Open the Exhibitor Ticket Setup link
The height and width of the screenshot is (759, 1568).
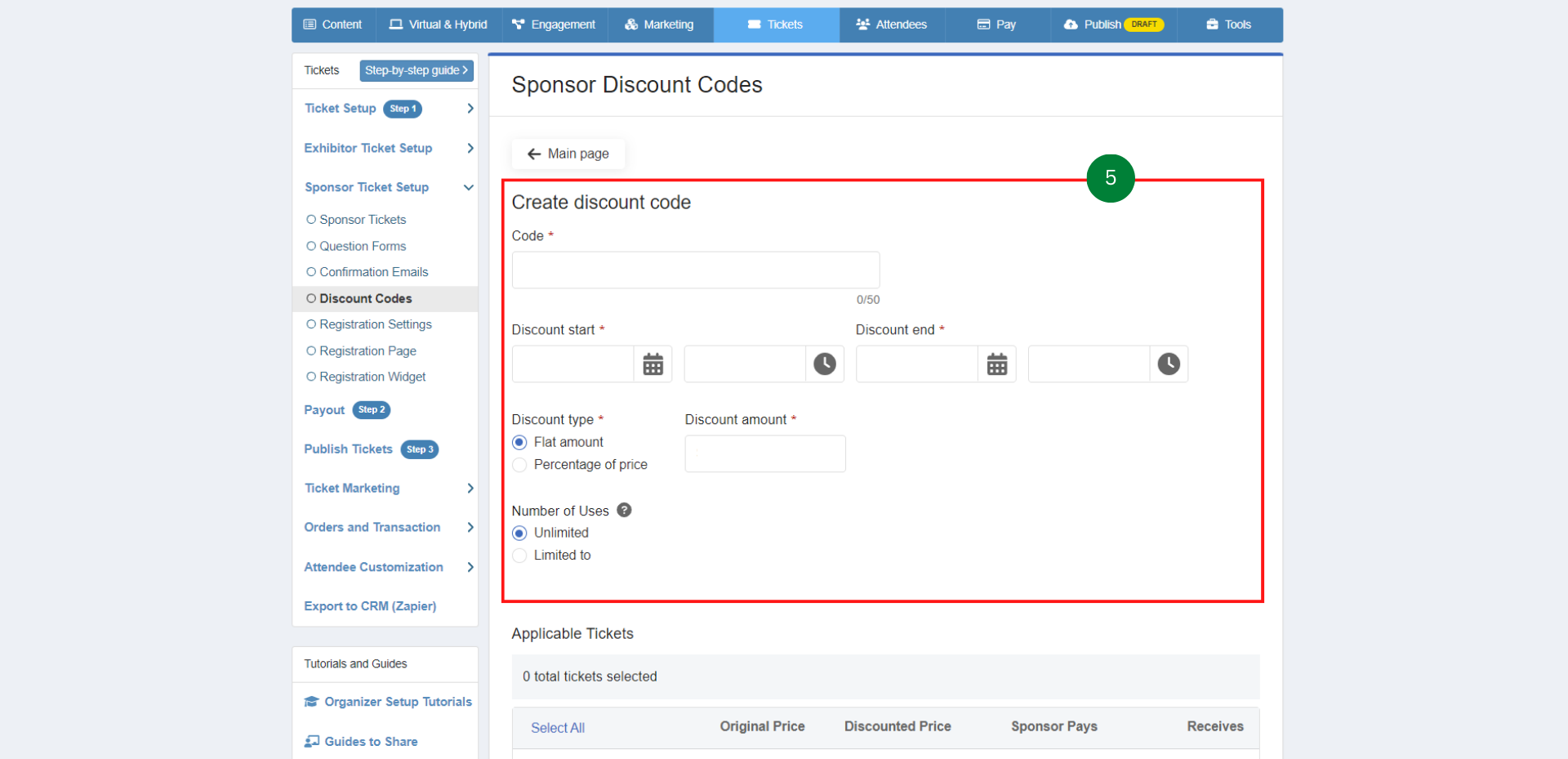pyautogui.click(x=368, y=148)
